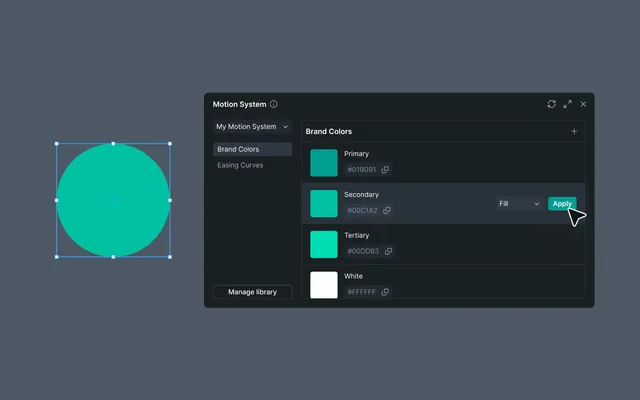Viewport: 640px width, 400px height.
Task: Click the #00C1A2 hex value
Action: click(362, 210)
